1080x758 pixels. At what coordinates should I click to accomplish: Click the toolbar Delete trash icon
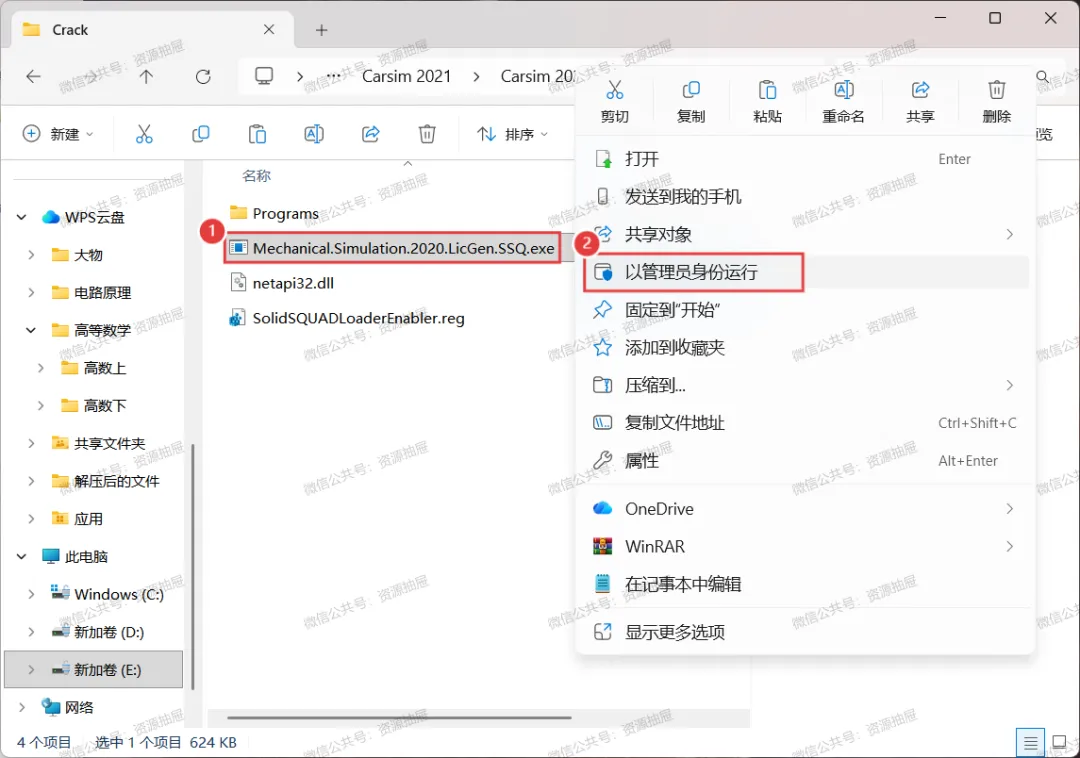(427, 134)
